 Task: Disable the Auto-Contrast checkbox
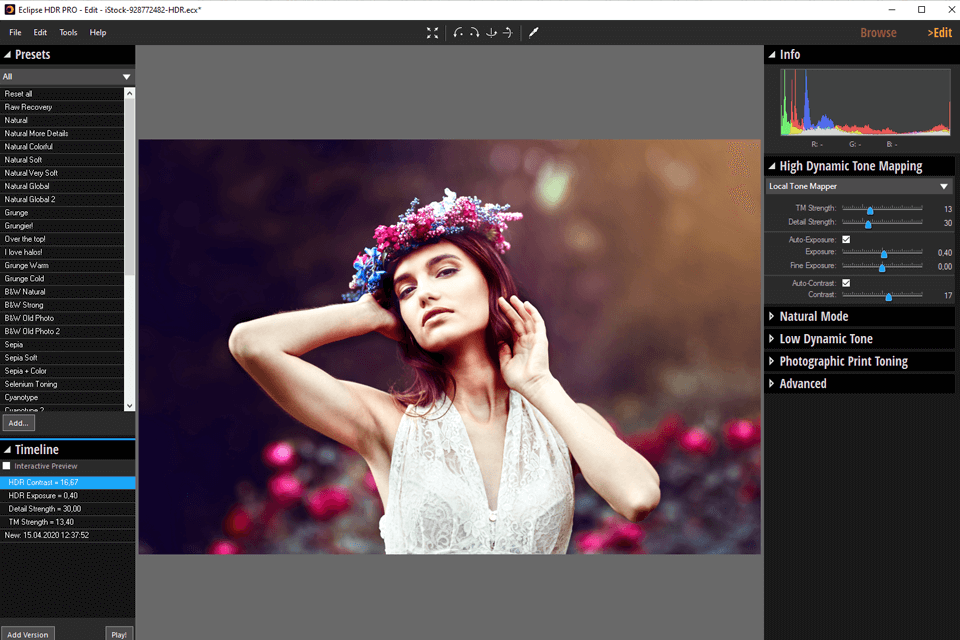tap(846, 283)
